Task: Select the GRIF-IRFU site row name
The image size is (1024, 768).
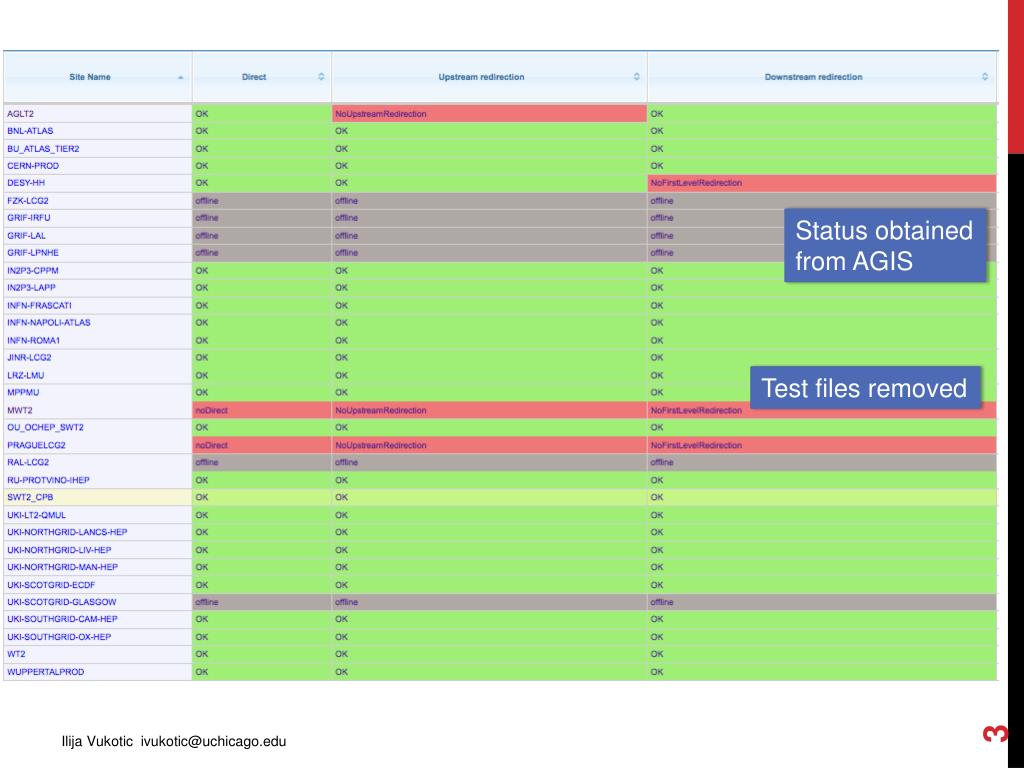Action: coord(29,217)
